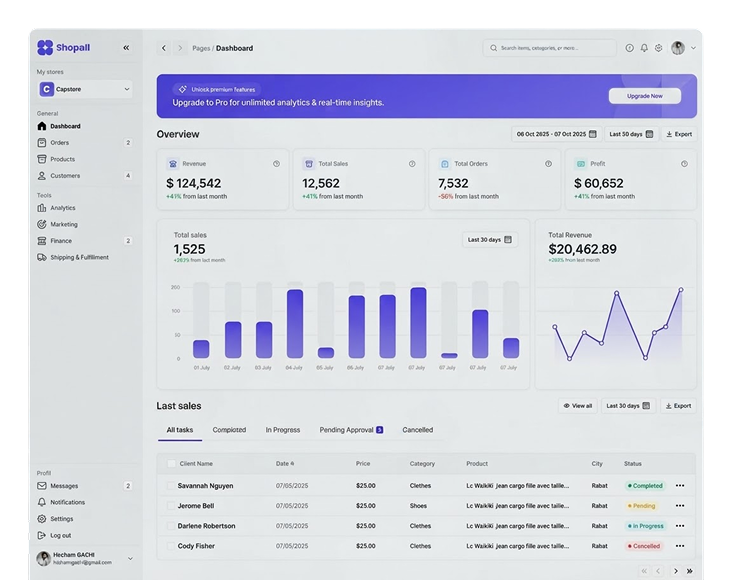Go back with the left arrow
This screenshot has height=580, width=750.
click(x=164, y=48)
